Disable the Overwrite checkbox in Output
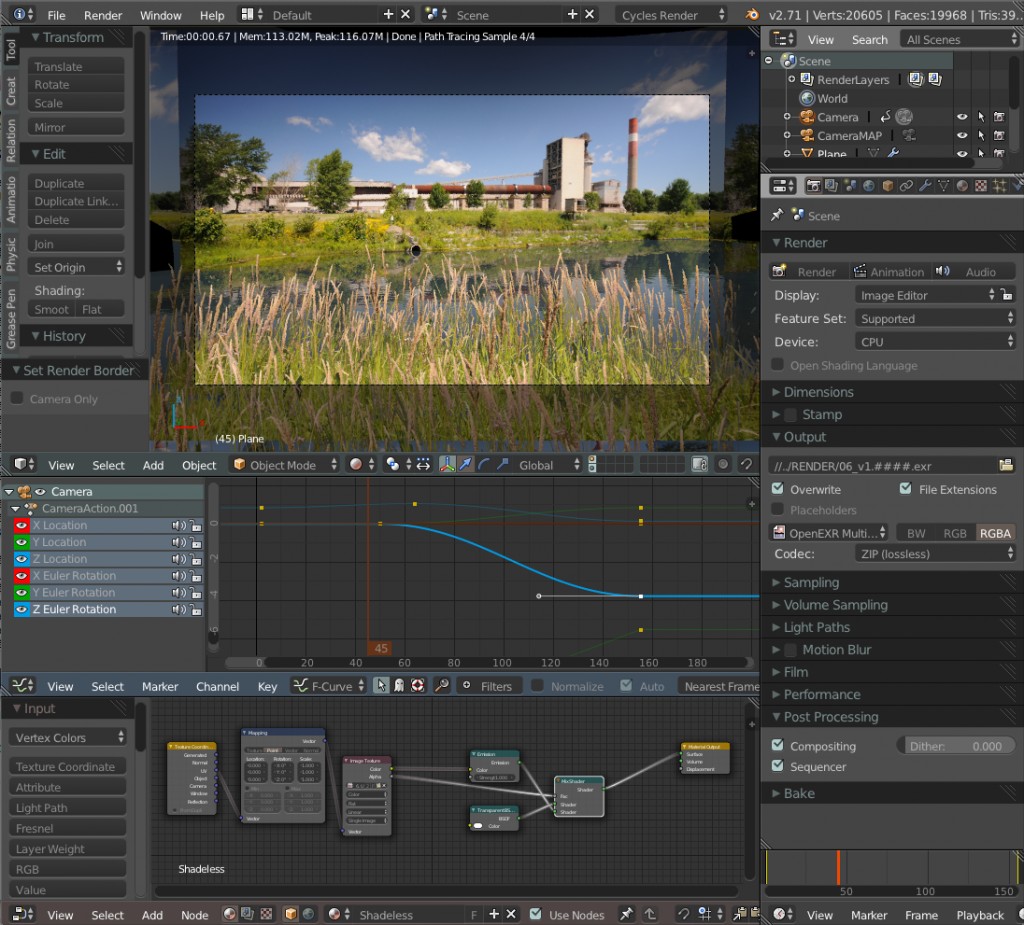Viewport: 1024px width, 925px height. coord(777,489)
